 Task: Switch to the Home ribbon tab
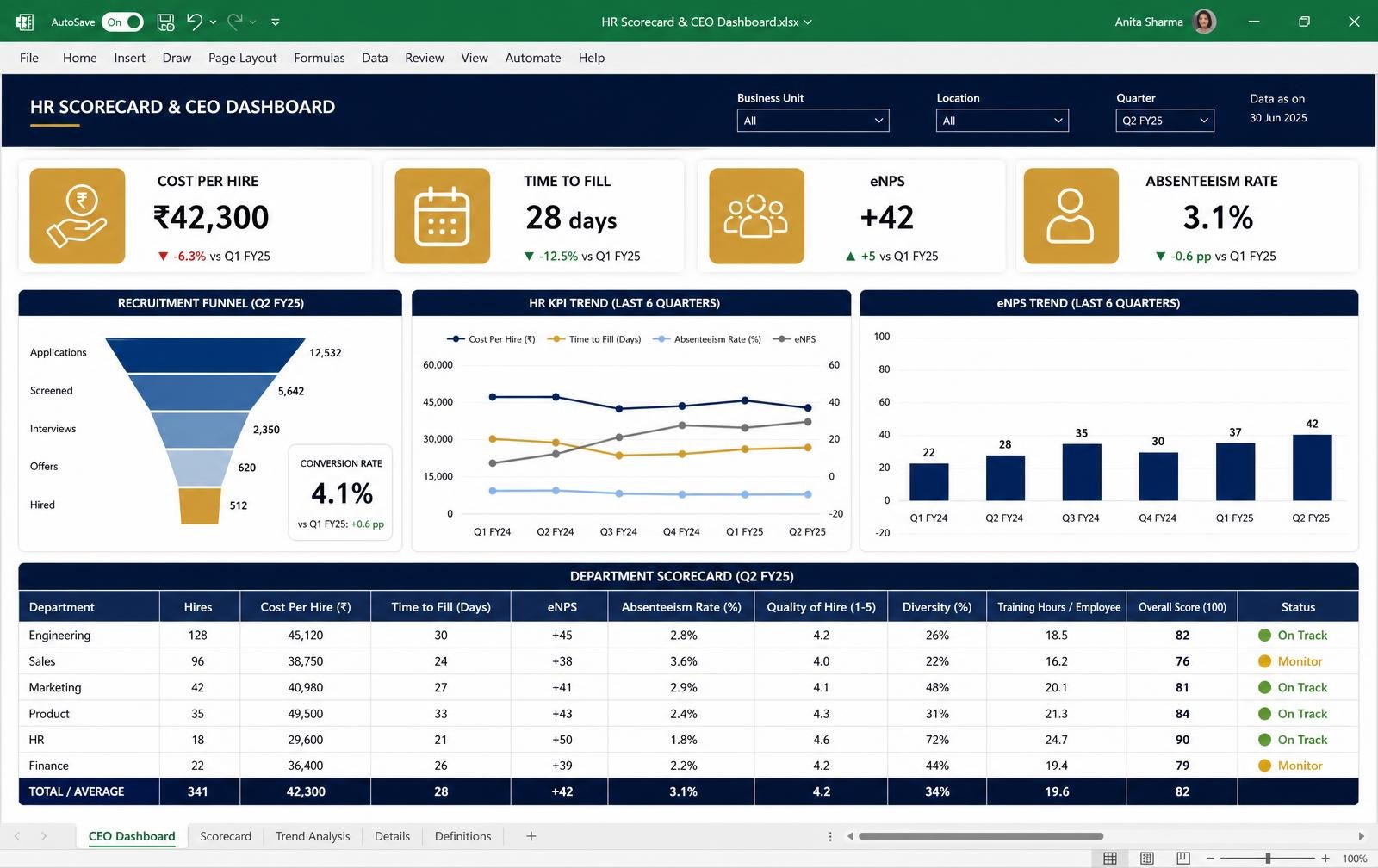click(79, 58)
